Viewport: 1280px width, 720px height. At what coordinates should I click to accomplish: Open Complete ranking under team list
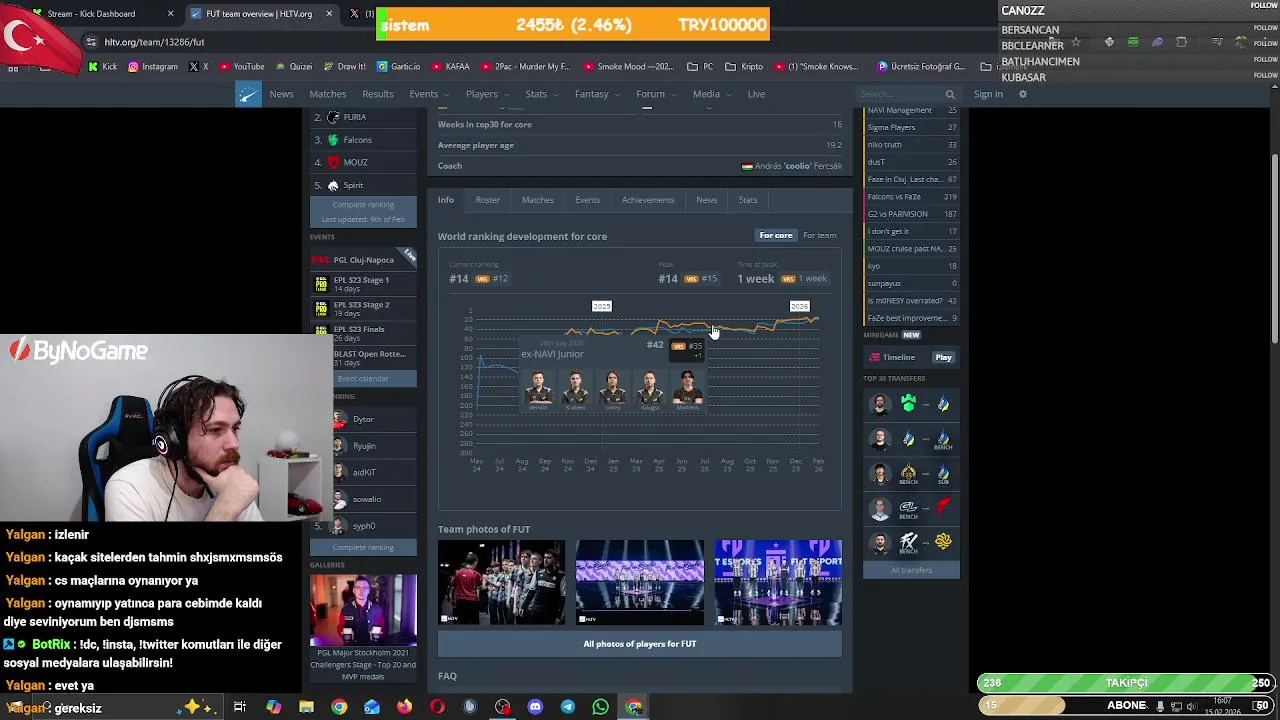coord(363,204)
